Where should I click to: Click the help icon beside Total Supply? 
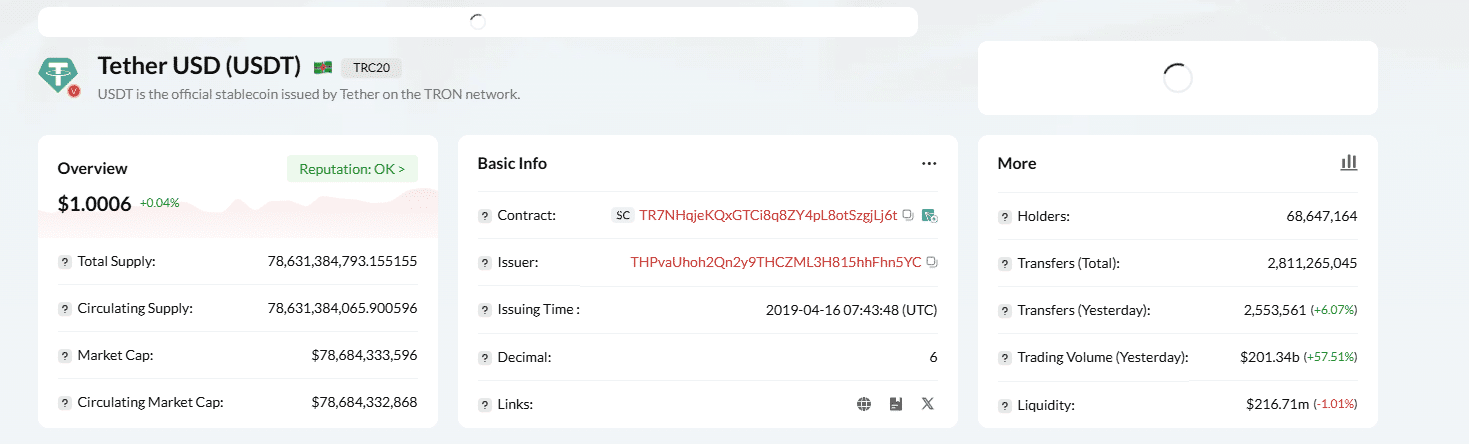coord(65,262)
